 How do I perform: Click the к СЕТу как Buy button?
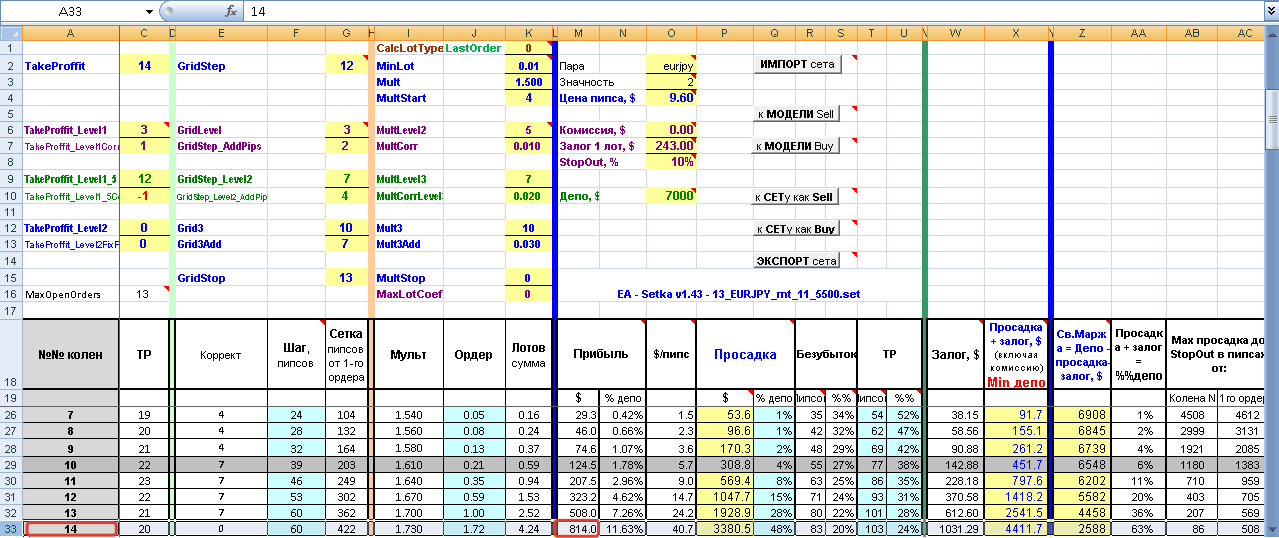pos(797,229)
